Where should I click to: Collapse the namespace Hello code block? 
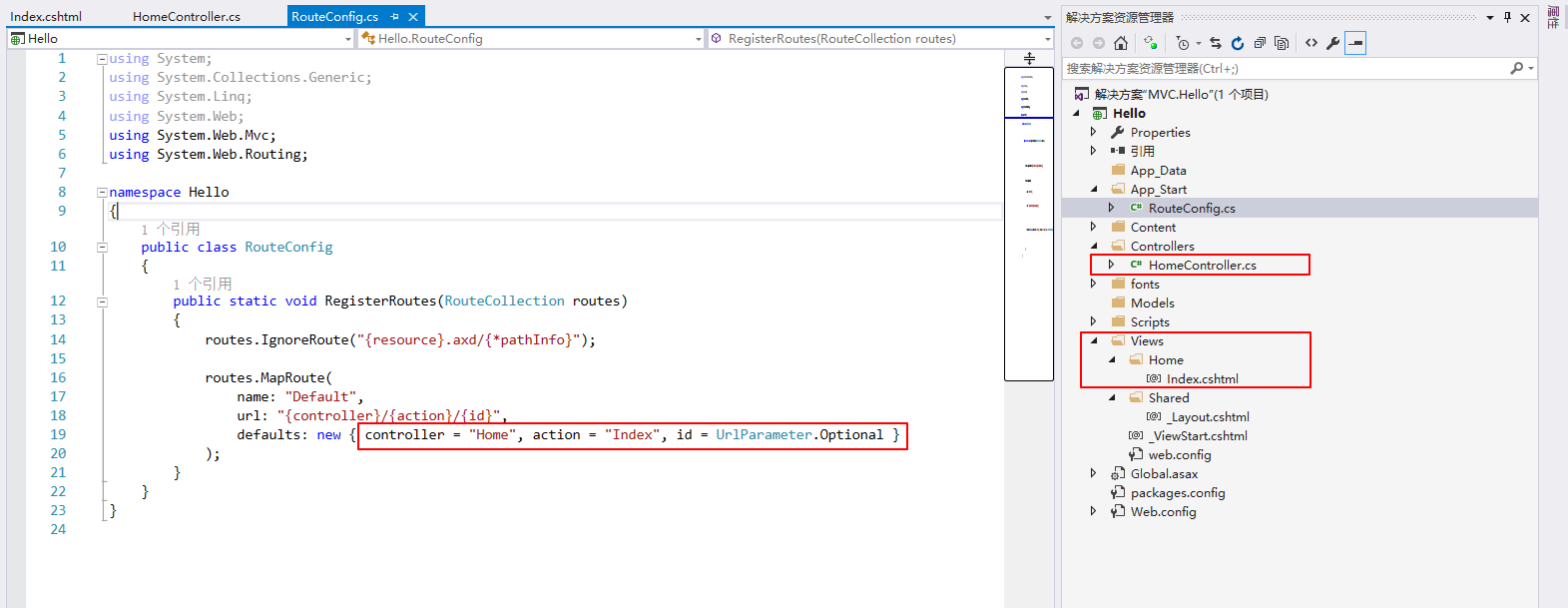point(102,192)
